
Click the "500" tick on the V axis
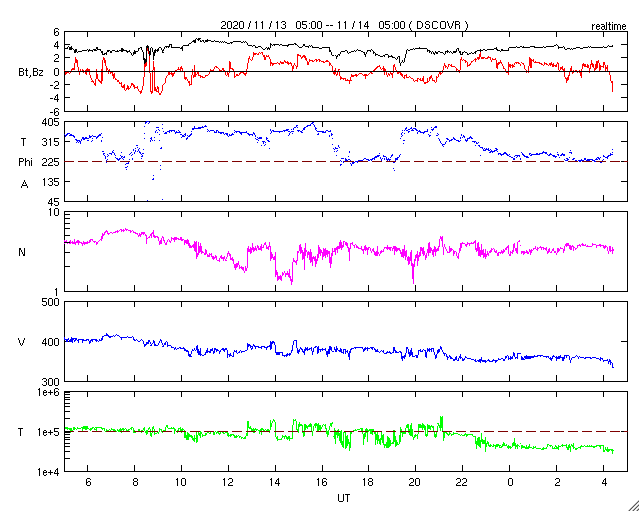(x=51, y=302)
